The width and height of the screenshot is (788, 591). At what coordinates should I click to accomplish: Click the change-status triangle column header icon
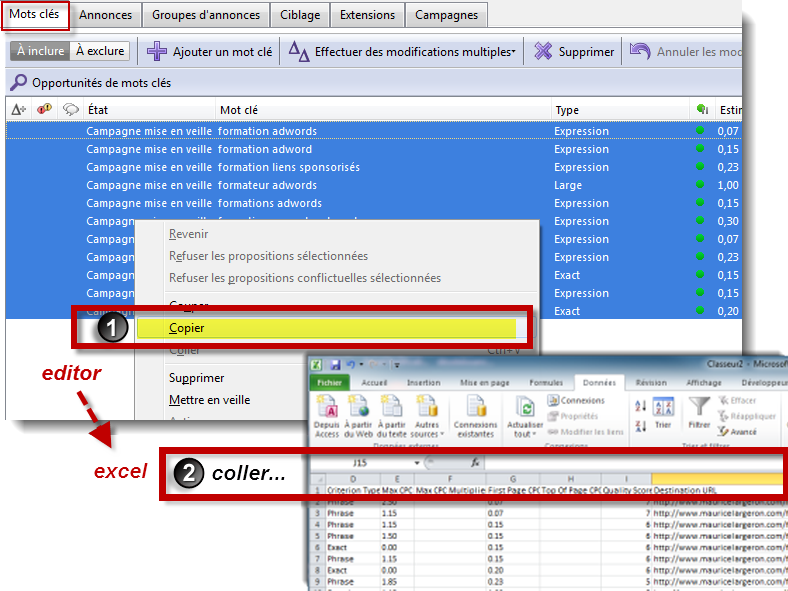[19, 110]
